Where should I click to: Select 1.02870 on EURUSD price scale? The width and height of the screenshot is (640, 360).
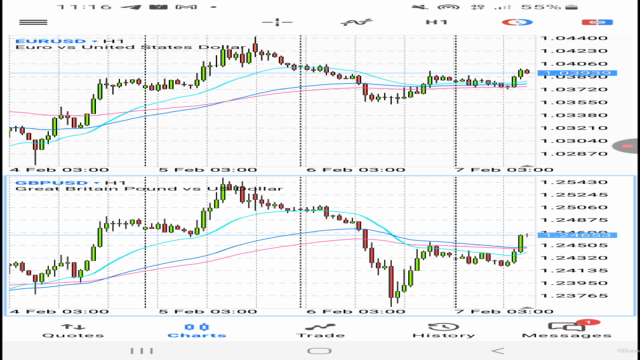point(574,154)
